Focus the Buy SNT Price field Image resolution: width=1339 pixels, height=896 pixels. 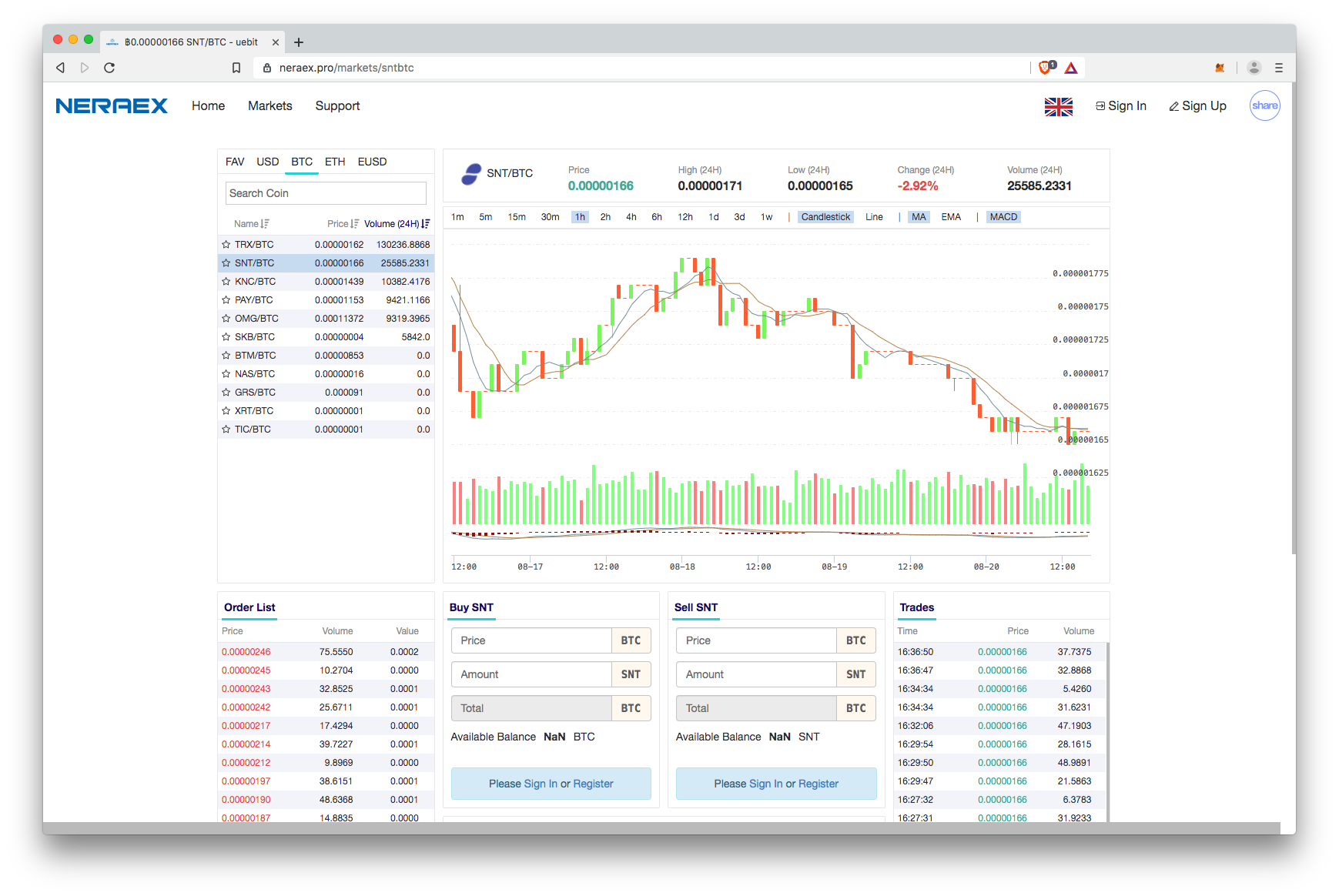pos(531,640)
